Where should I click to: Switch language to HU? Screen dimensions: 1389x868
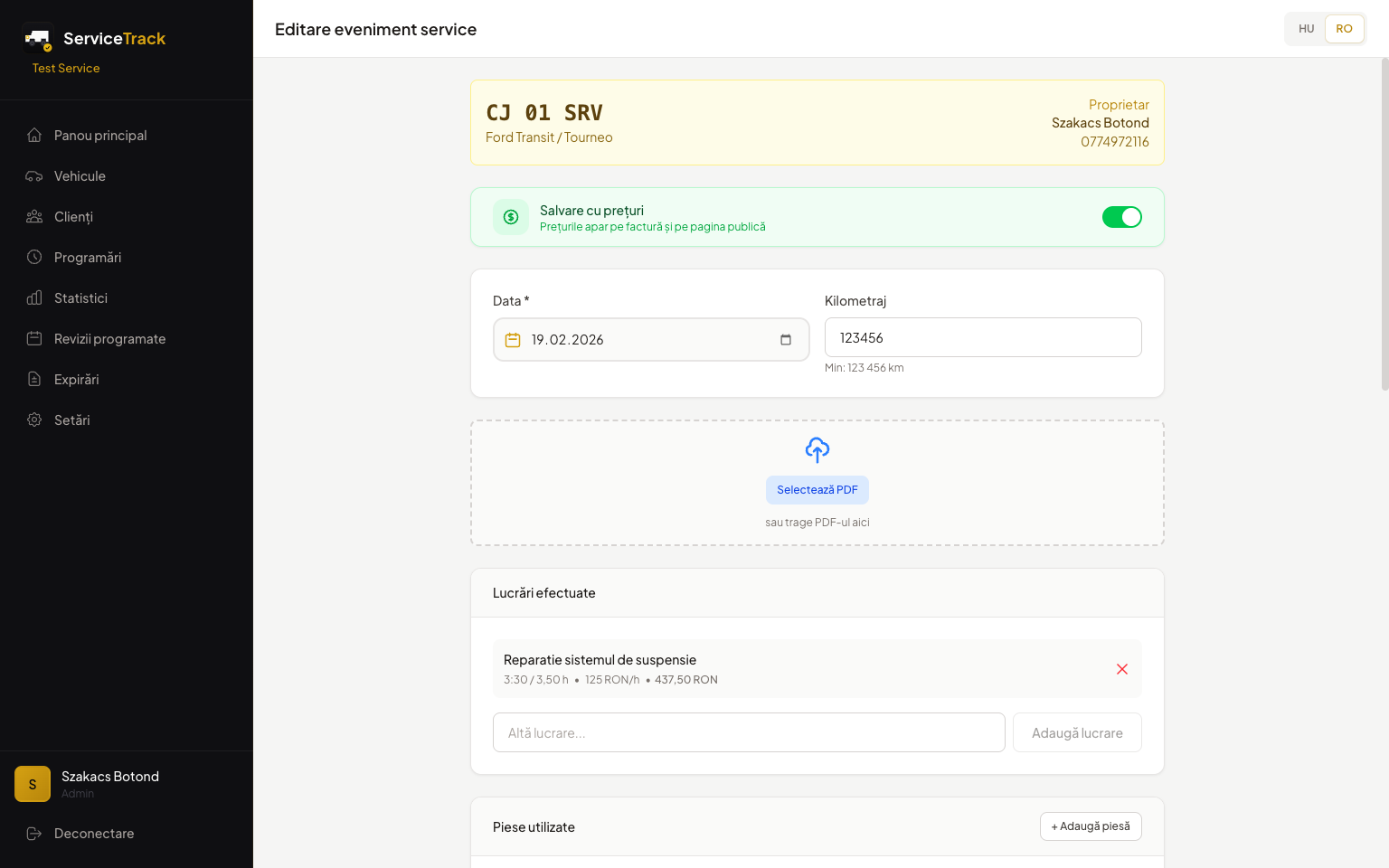coord(1306,29)
